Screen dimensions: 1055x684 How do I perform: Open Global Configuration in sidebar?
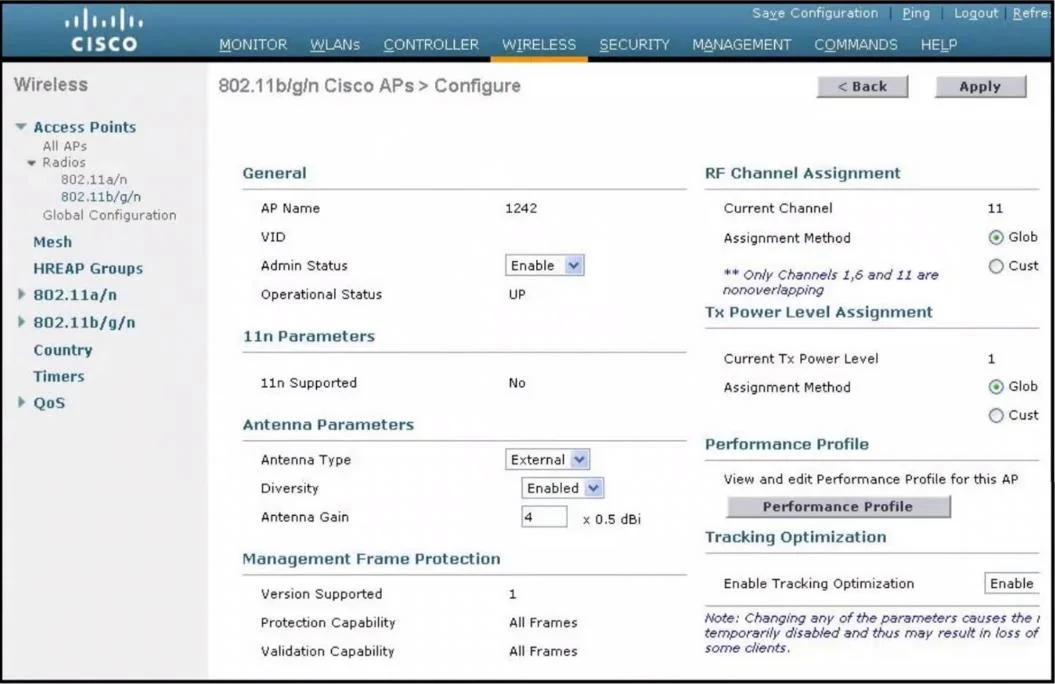[x=109, y=215]
